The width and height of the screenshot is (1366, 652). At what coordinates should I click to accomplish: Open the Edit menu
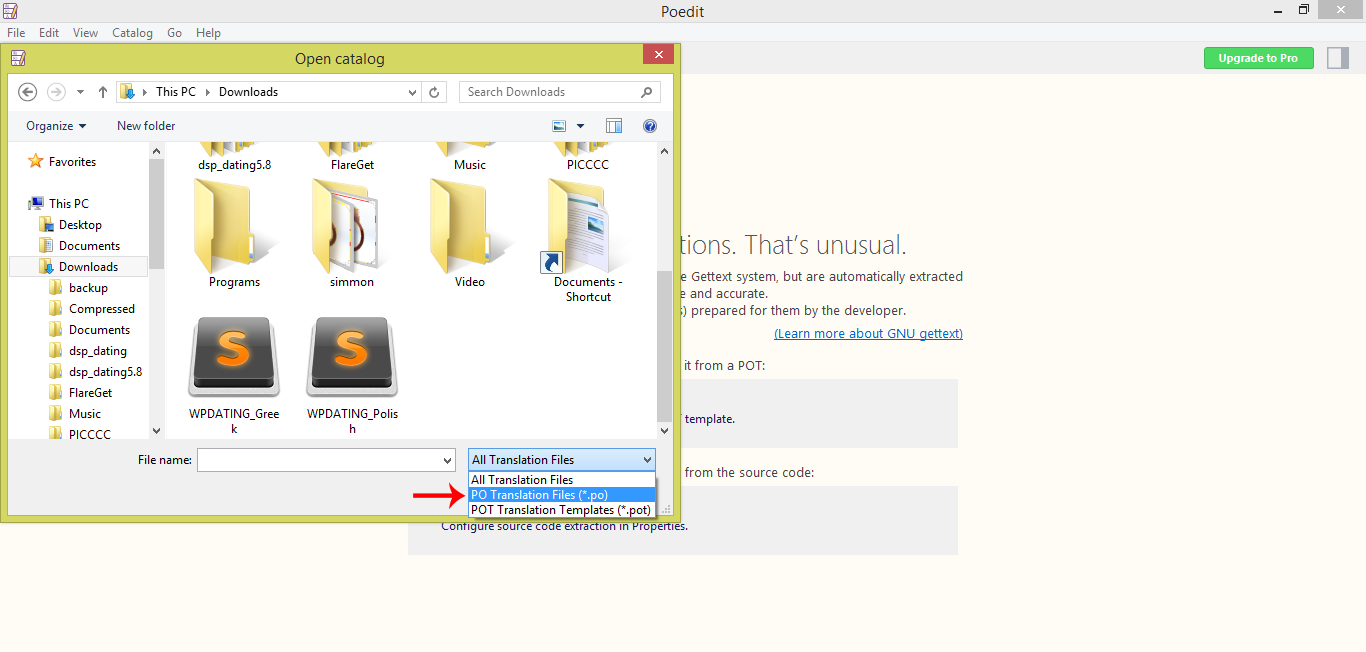point(49,33)
